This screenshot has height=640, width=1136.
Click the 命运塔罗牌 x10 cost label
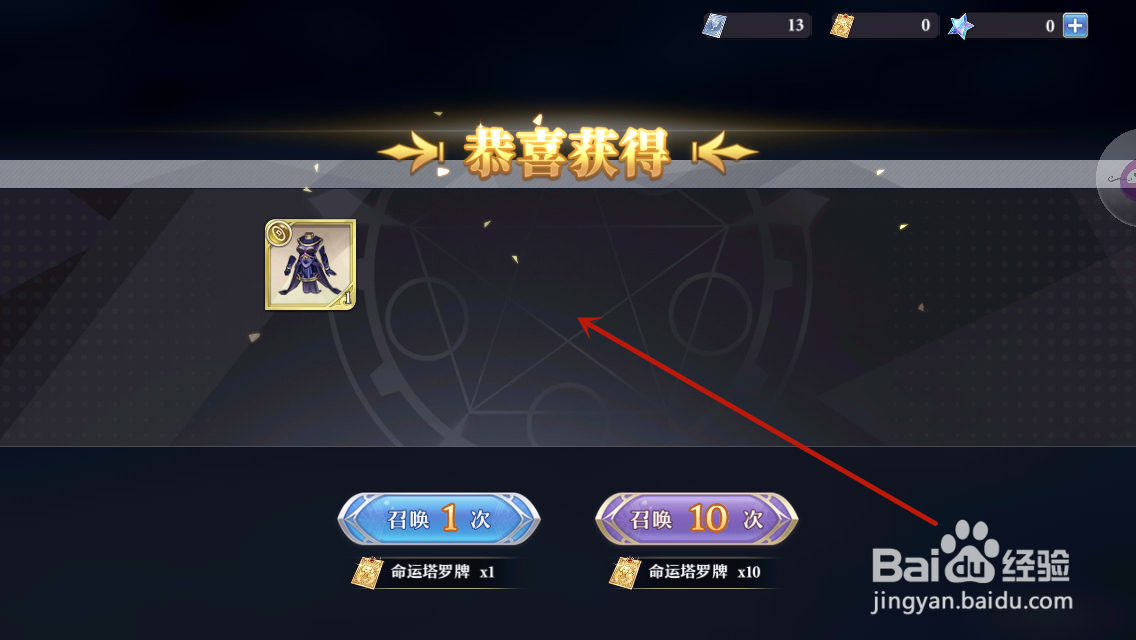(704, 572)
